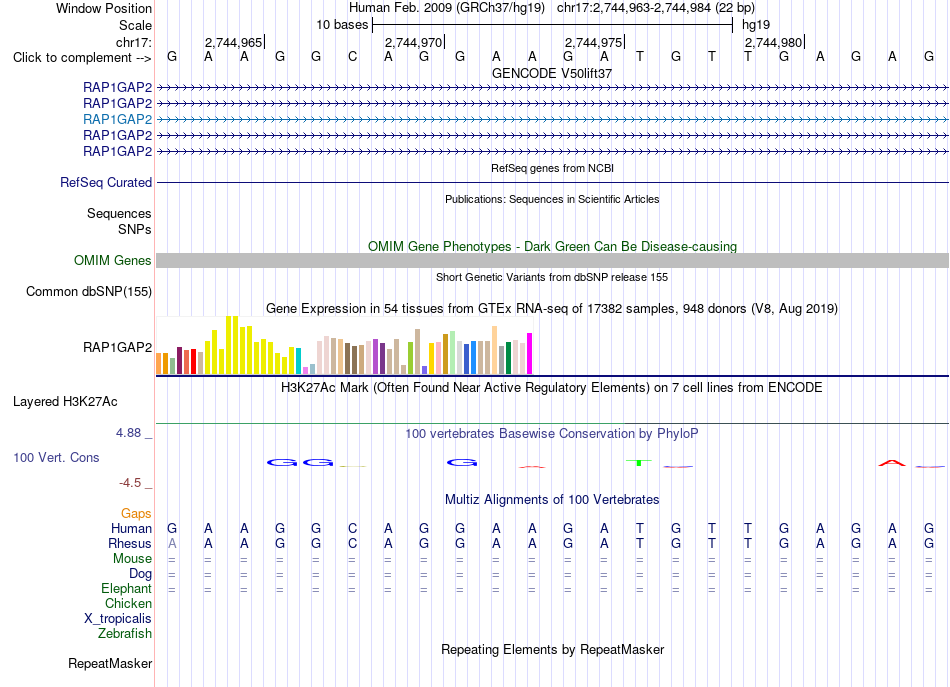Image resolution: width=950 pixels, height=687 pixels.
Task: Select the light-blue RAP1GAP2 transcript label
Action: [118, 119]
